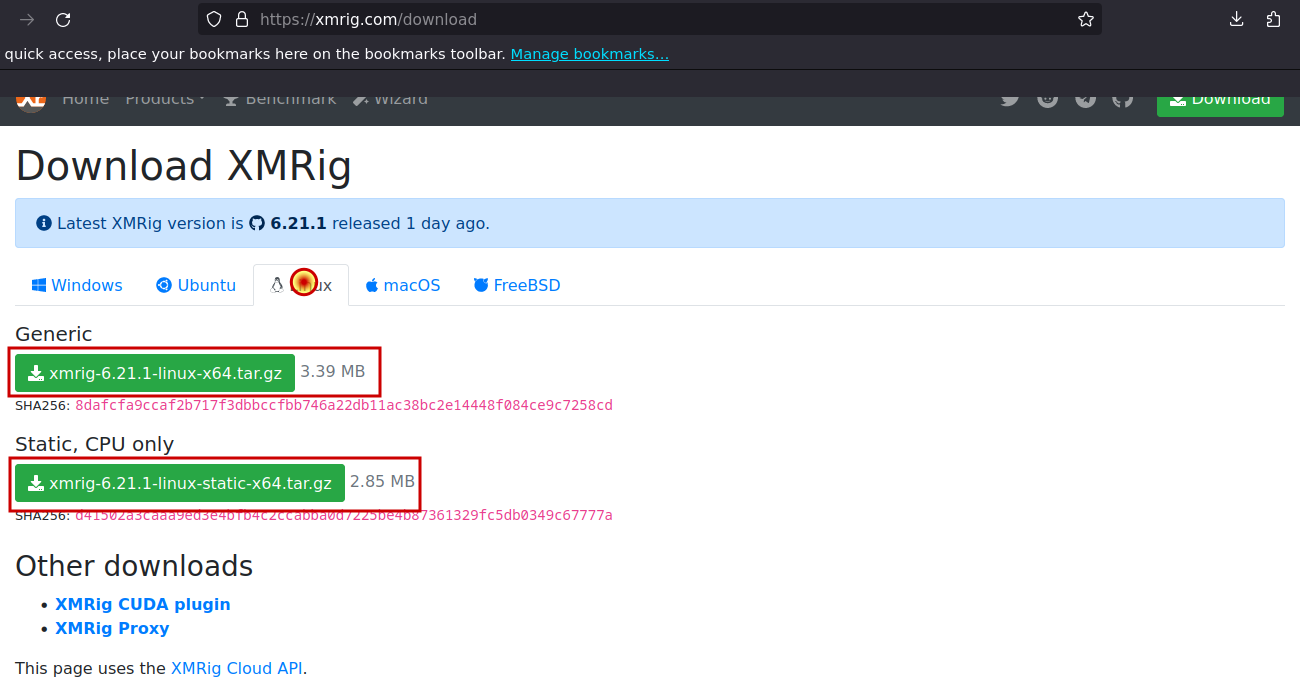This screenshot has height=693, width=1300.
Task: Visit XMRig's GitHub repository icon
Action: 1122,98
